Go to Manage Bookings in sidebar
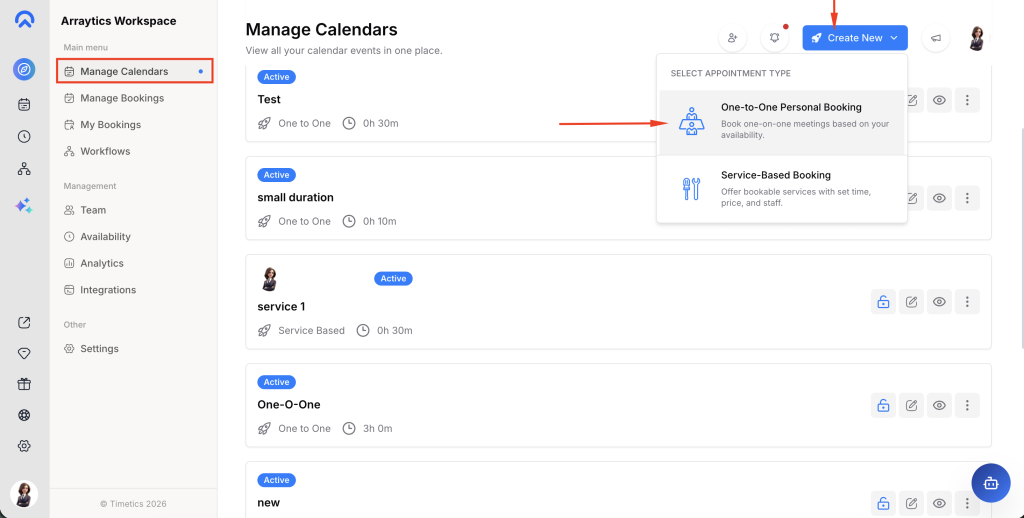The width and height of the screenshot is (1024, 518). pos(121,98)
